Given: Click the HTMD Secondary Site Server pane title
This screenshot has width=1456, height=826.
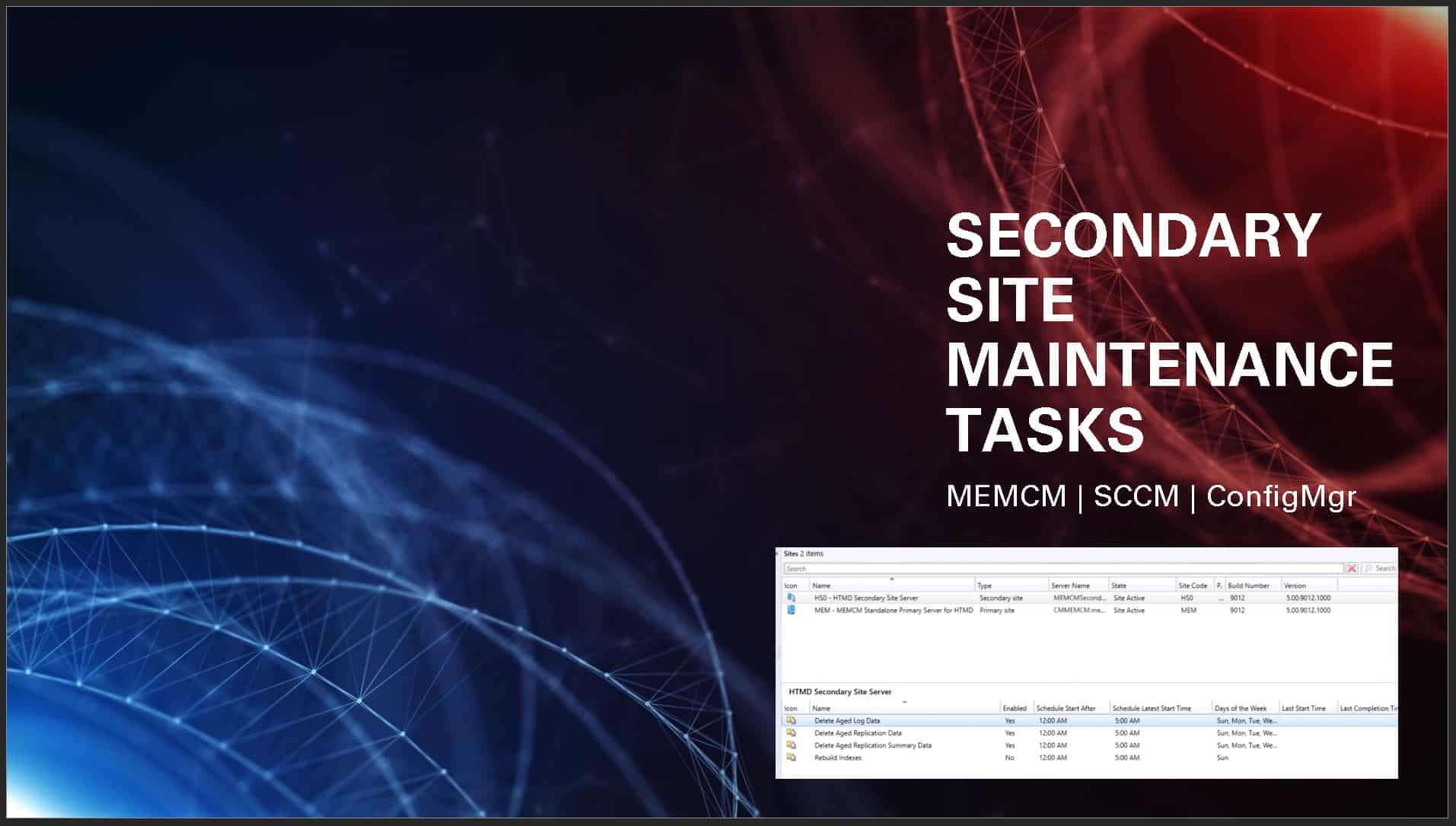Looking at the screenshot, I should [840, 692].
